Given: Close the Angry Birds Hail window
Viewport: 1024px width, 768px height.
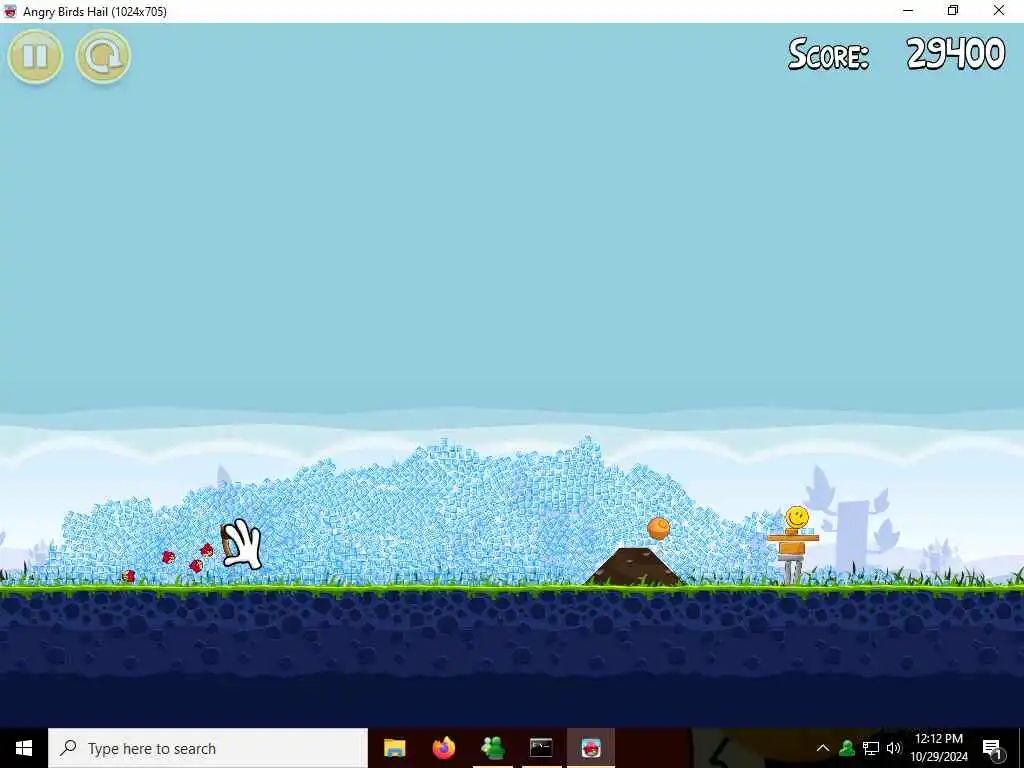Looking at the screenshot, I should (x=999, y=10).
